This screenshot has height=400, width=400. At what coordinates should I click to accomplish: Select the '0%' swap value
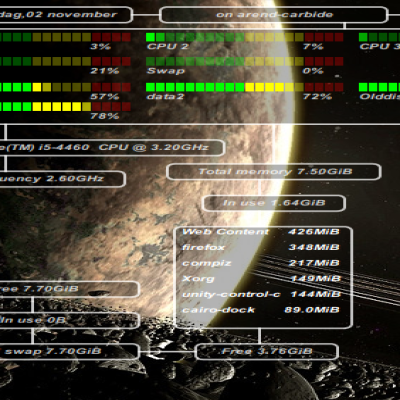(313, 71)
